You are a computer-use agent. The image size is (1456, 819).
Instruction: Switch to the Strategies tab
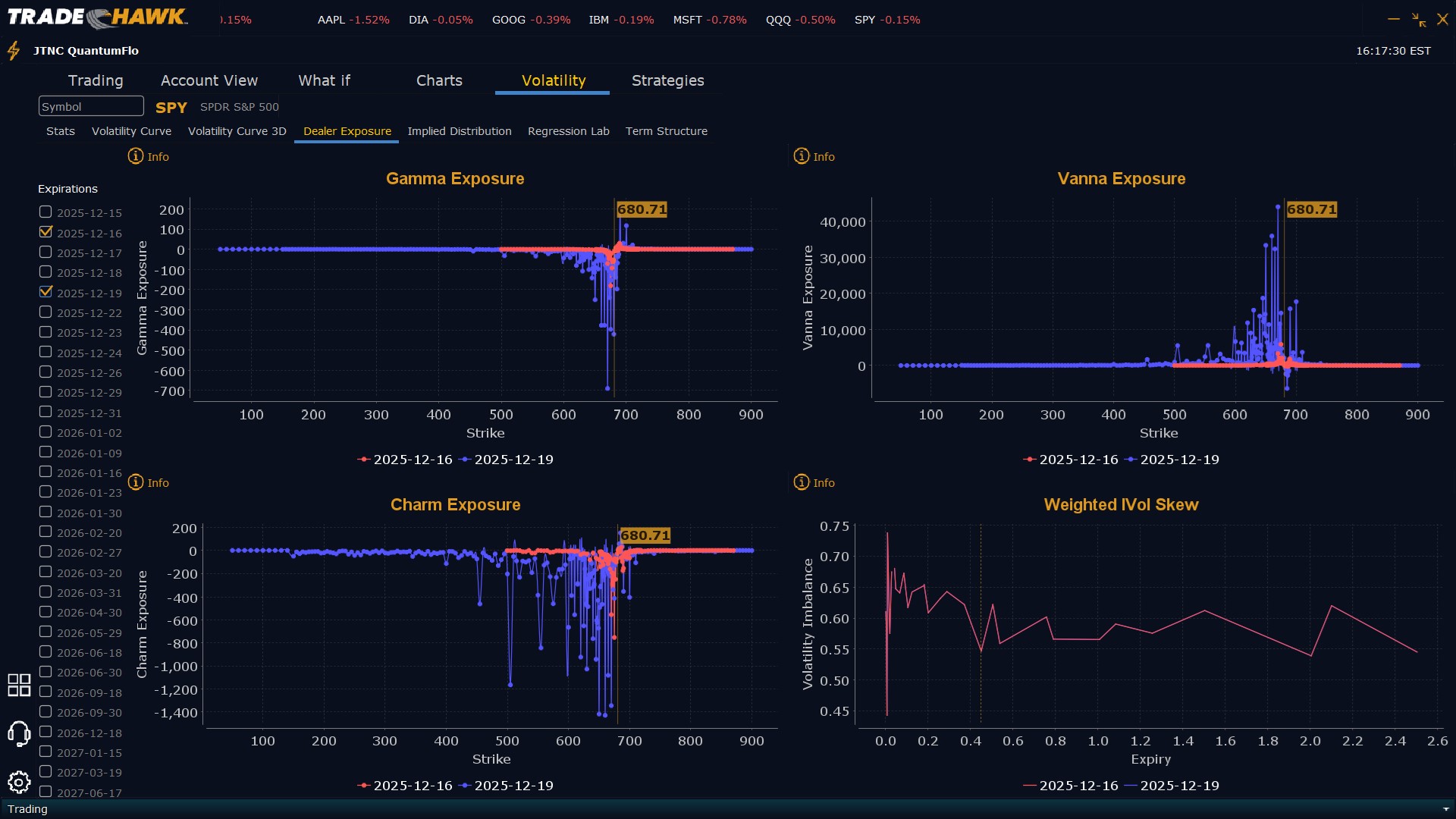667,80
